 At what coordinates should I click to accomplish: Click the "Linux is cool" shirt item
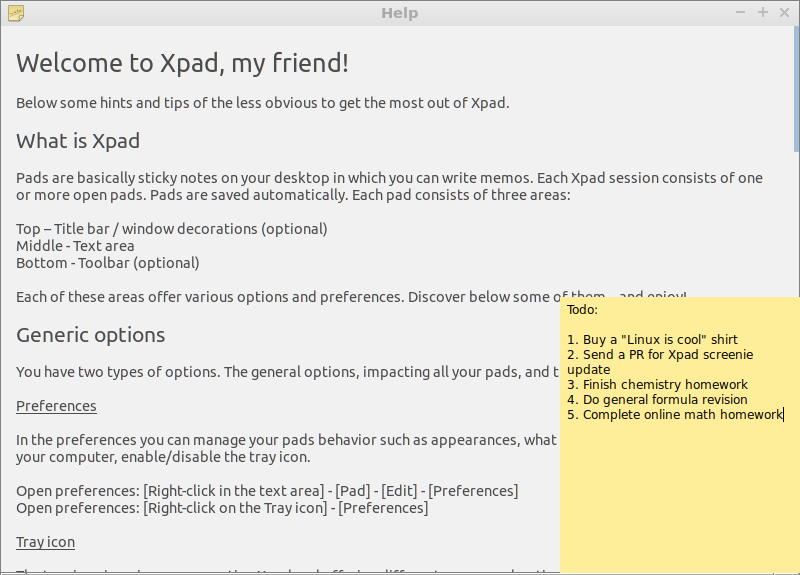coord(660,340)
